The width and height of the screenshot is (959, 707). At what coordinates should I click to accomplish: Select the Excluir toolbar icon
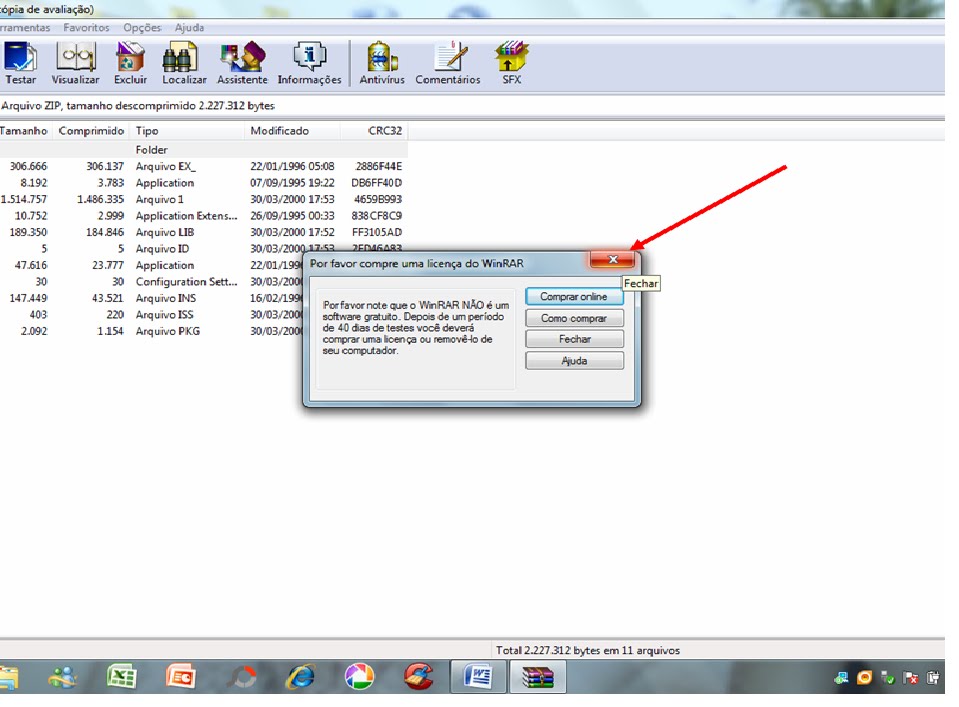130,62
